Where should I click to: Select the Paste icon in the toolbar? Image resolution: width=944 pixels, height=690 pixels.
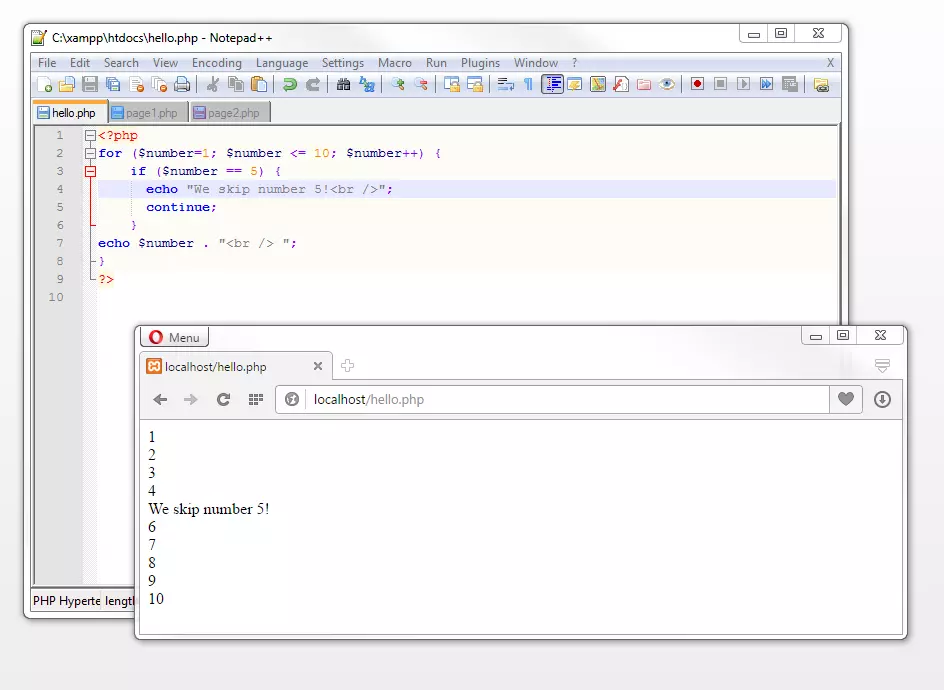(x=258, y=85)
